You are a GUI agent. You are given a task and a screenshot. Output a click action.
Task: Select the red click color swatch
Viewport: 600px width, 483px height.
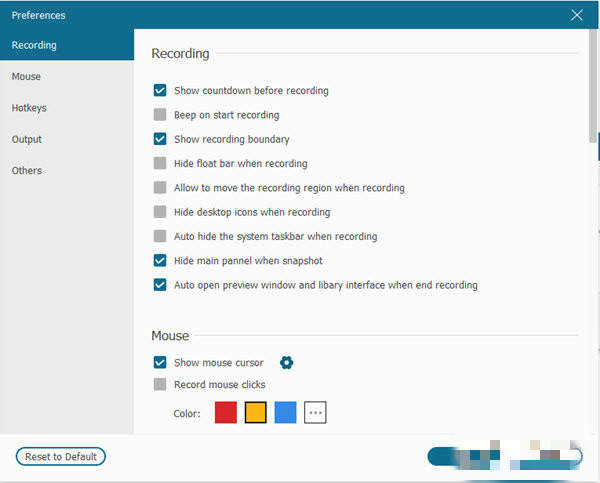pyautogui.click(x=226, y=412)
